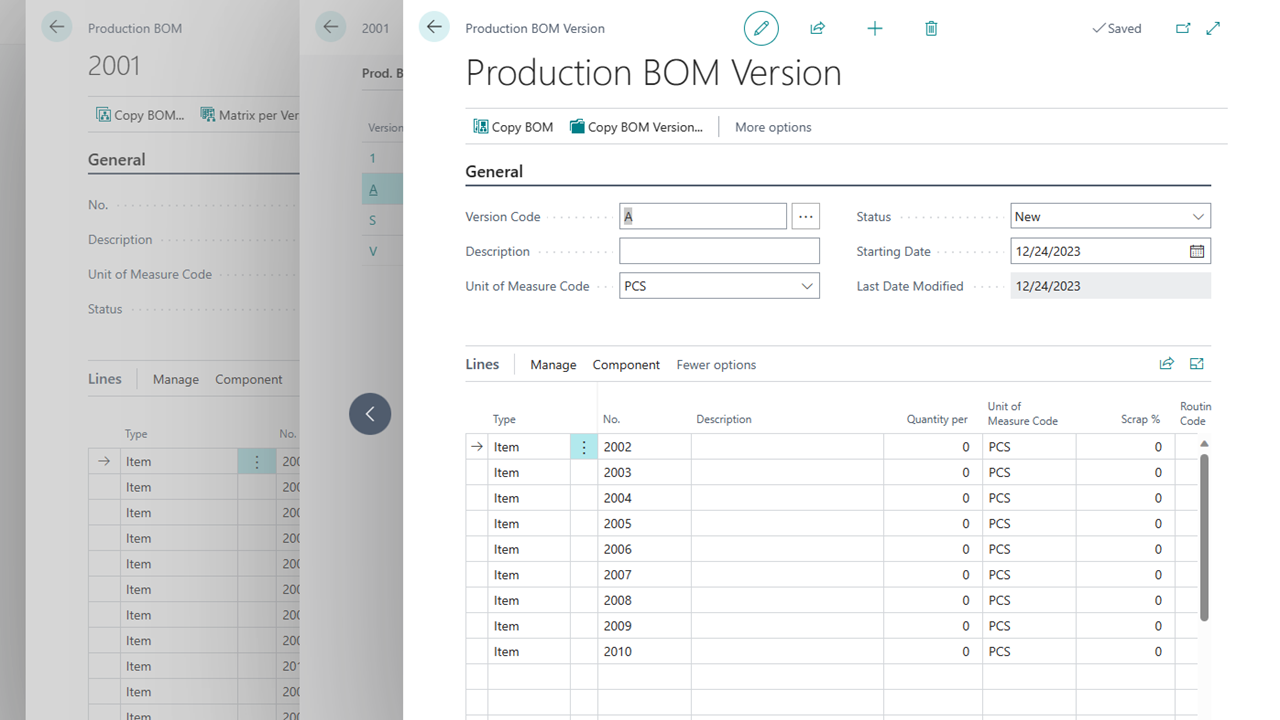Image resolution: width=1280 pixels, height=720 pixels.
Task: Click PCS unit cell in row 2007
Action: [x=1029, y=575]
